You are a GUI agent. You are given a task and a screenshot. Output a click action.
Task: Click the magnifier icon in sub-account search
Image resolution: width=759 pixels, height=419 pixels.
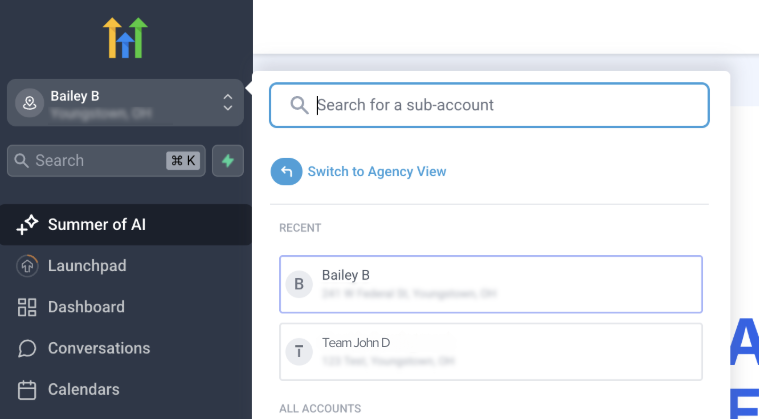tap(299, 105)
